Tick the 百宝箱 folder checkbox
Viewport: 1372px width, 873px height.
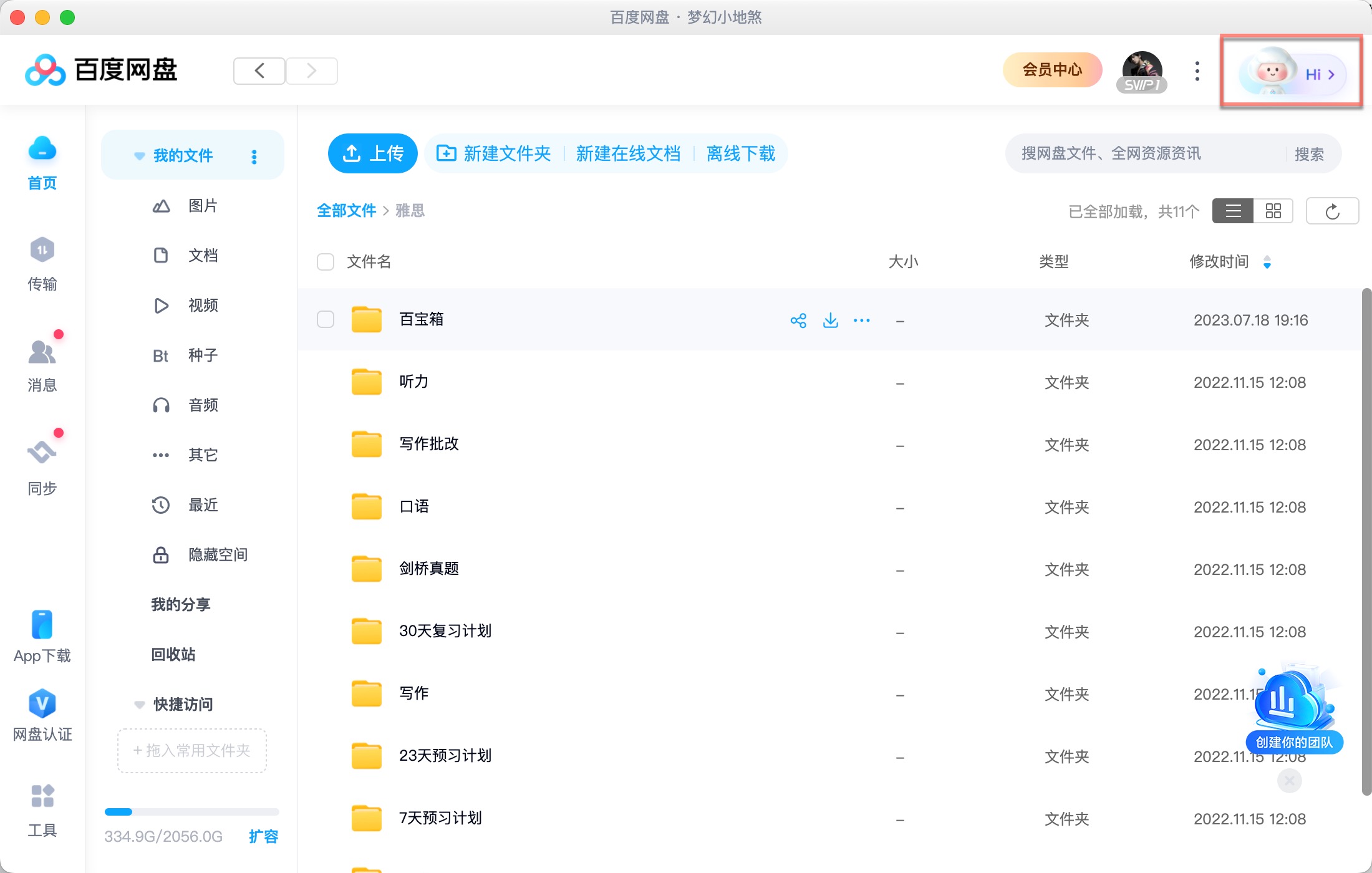click(x=326, y=320)
